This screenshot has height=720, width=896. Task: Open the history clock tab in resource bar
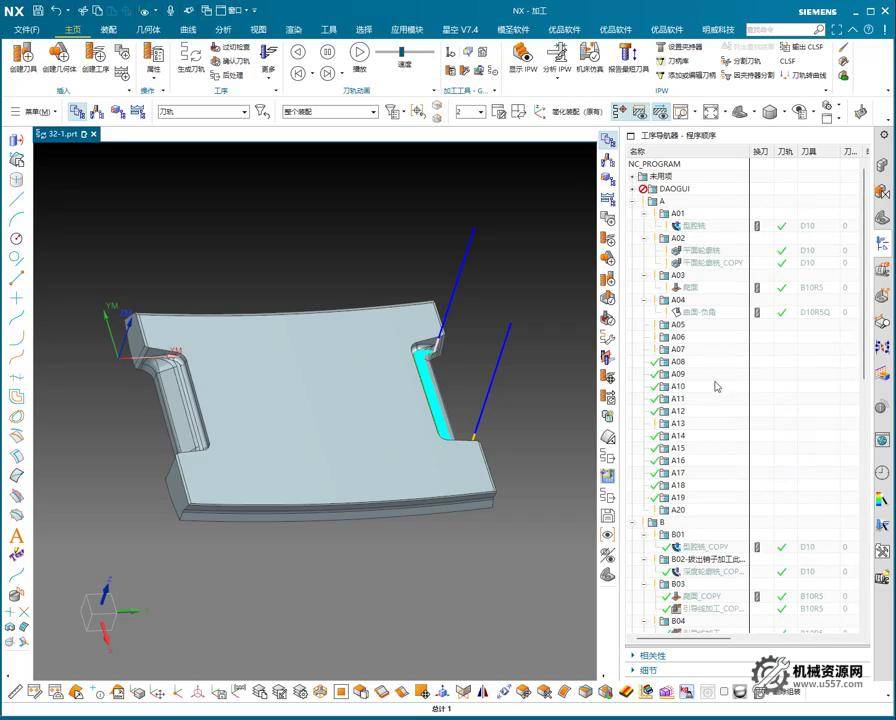(882, 472)
